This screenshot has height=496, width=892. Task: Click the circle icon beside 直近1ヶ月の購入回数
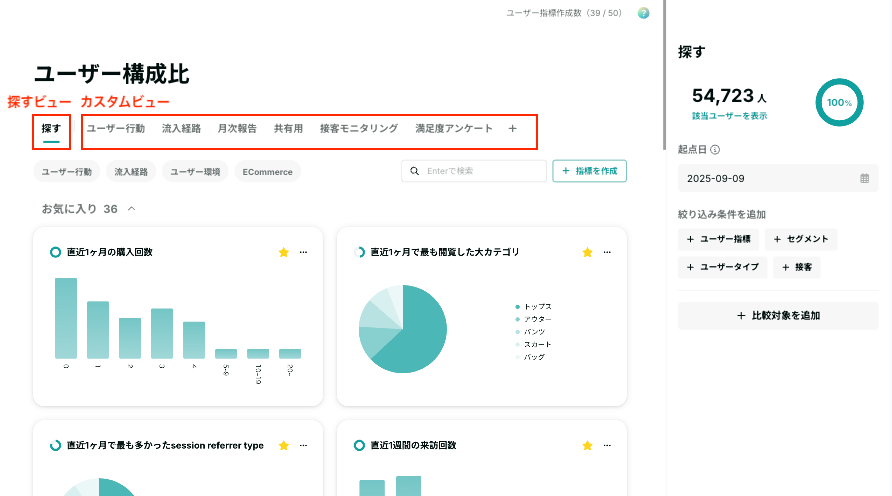click(55, 252)
